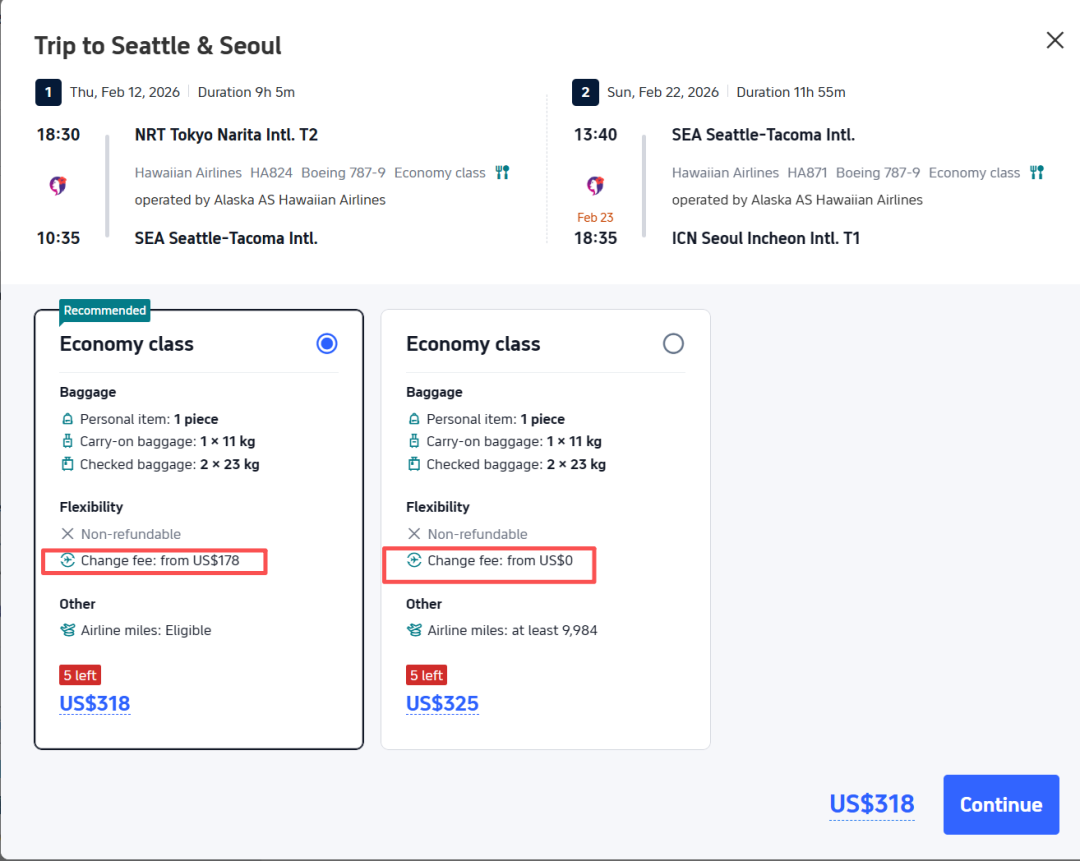
Task: Click the '5 left' tag above US$325
Action: pyautogui.click(x=426, y=676)
